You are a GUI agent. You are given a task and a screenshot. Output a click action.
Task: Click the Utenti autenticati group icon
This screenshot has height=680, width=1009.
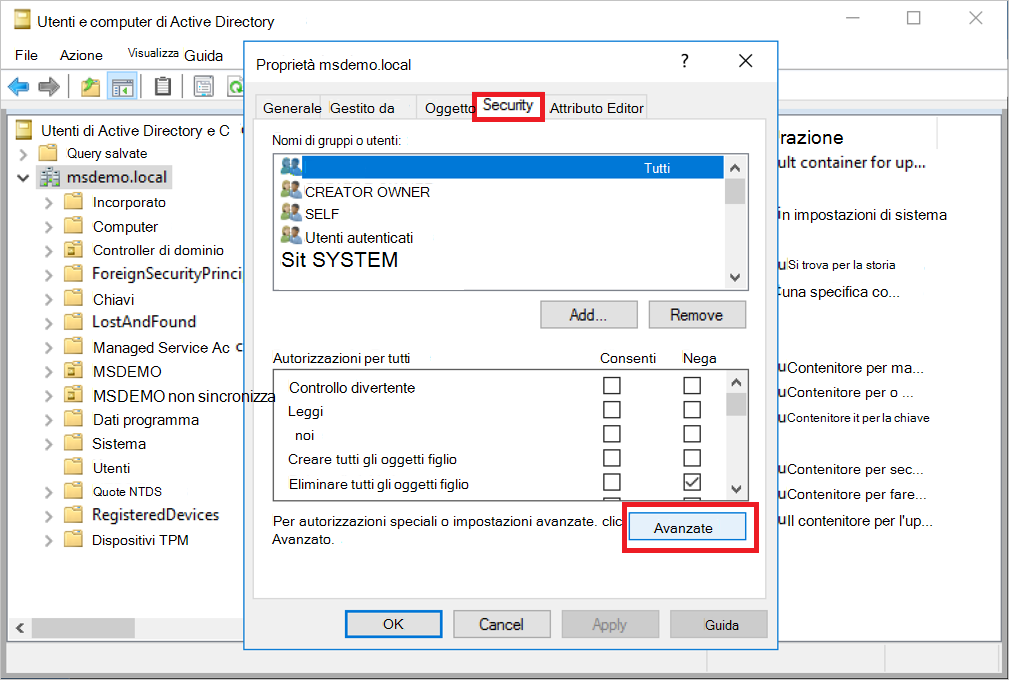(x=291, y=235)
